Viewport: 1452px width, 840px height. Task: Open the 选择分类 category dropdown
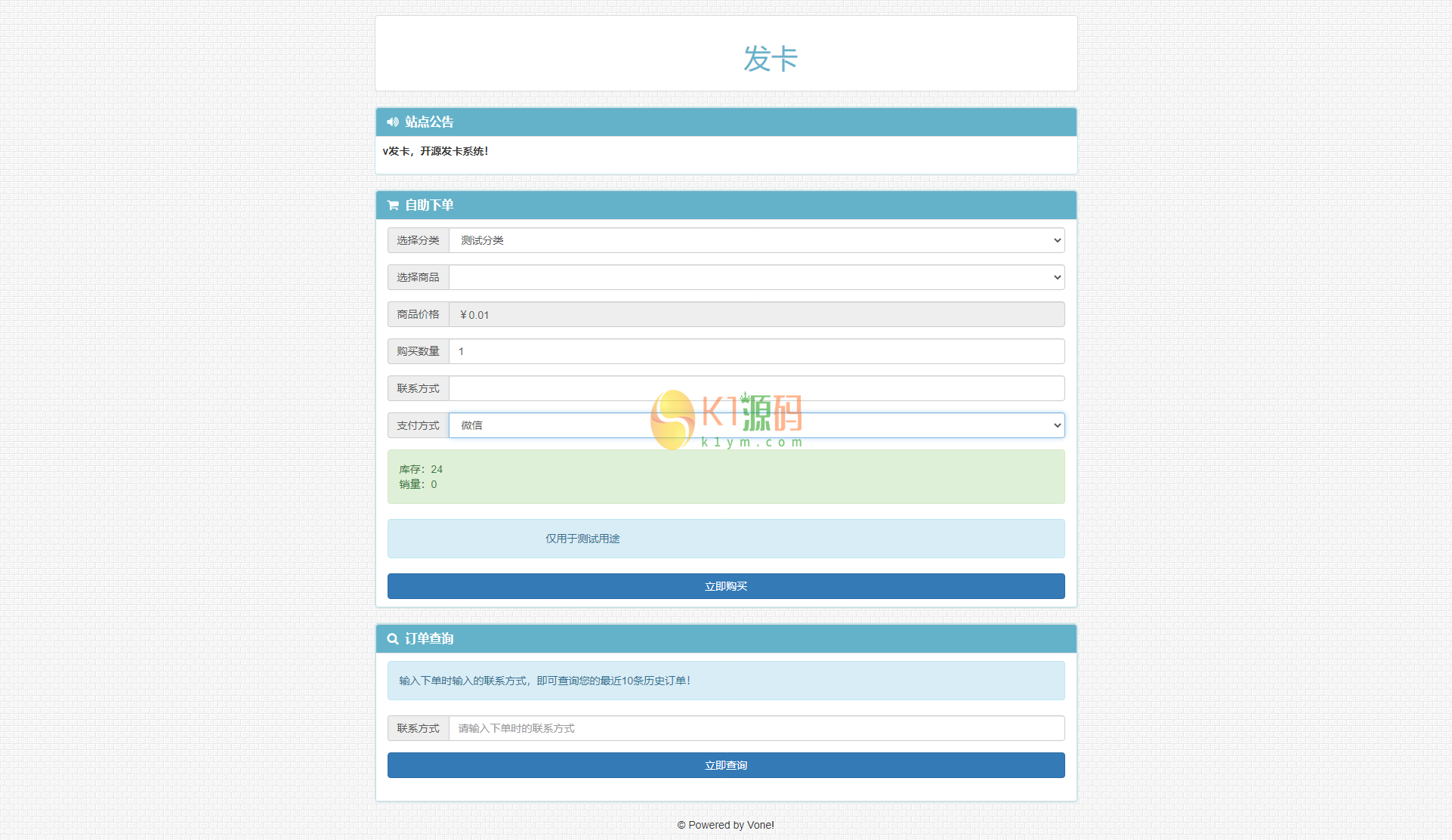[755, 240]
